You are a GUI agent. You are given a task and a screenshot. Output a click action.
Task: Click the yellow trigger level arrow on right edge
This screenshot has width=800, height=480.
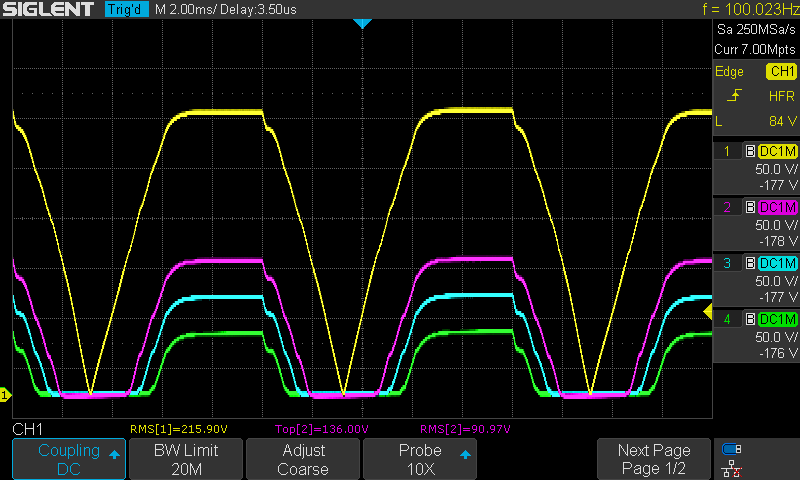(708, 312)
